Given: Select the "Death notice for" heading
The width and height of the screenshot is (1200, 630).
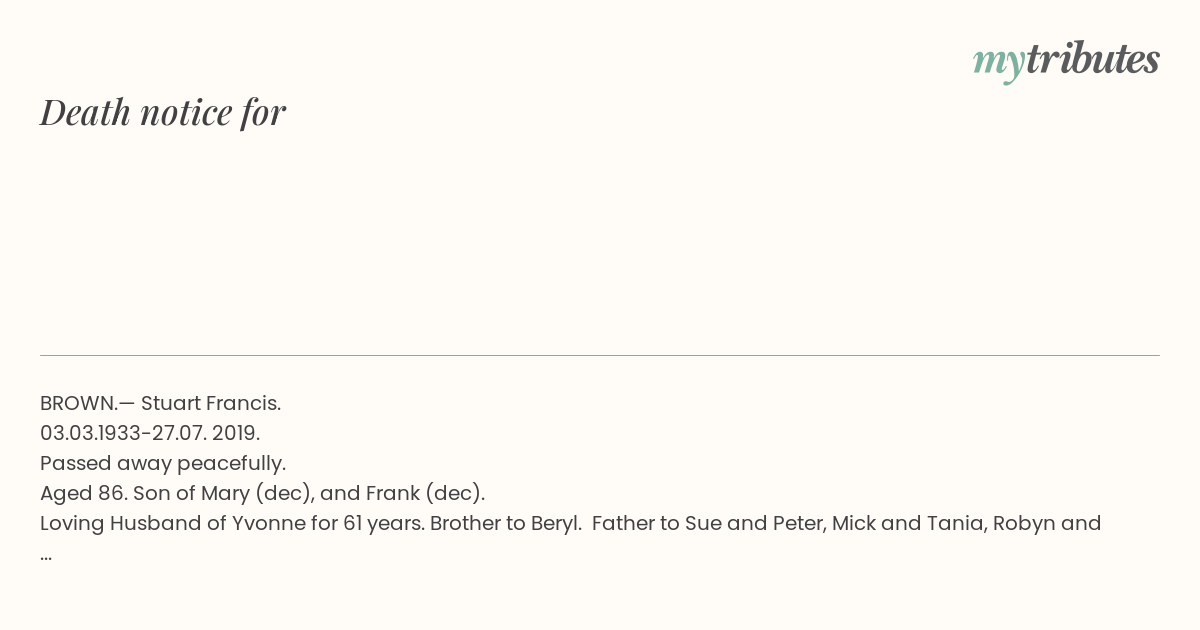Looking at the screenshot, I should [x=163, y=112].
